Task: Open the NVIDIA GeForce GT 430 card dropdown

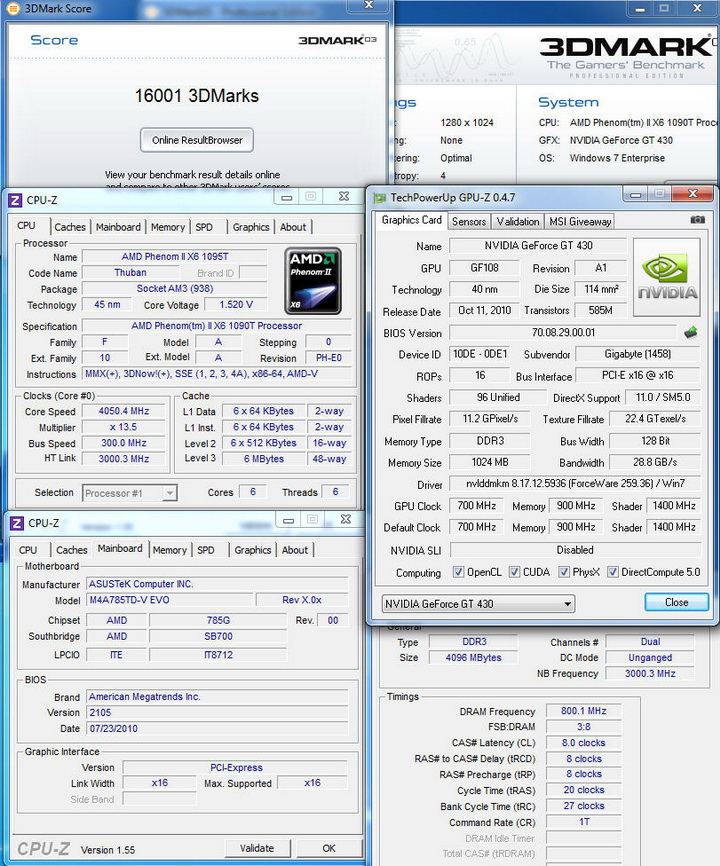Action: click(478, 604)
